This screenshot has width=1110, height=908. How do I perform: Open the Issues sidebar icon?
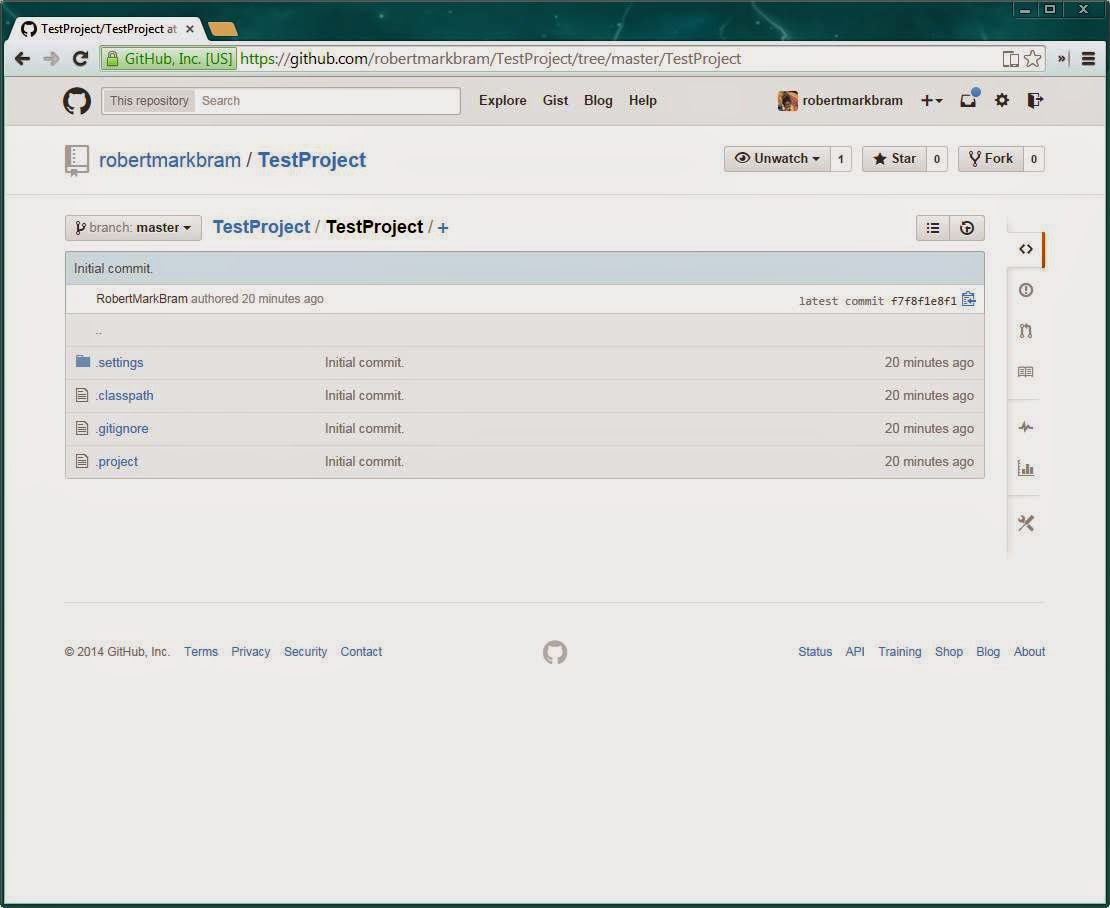[1026, 290]
